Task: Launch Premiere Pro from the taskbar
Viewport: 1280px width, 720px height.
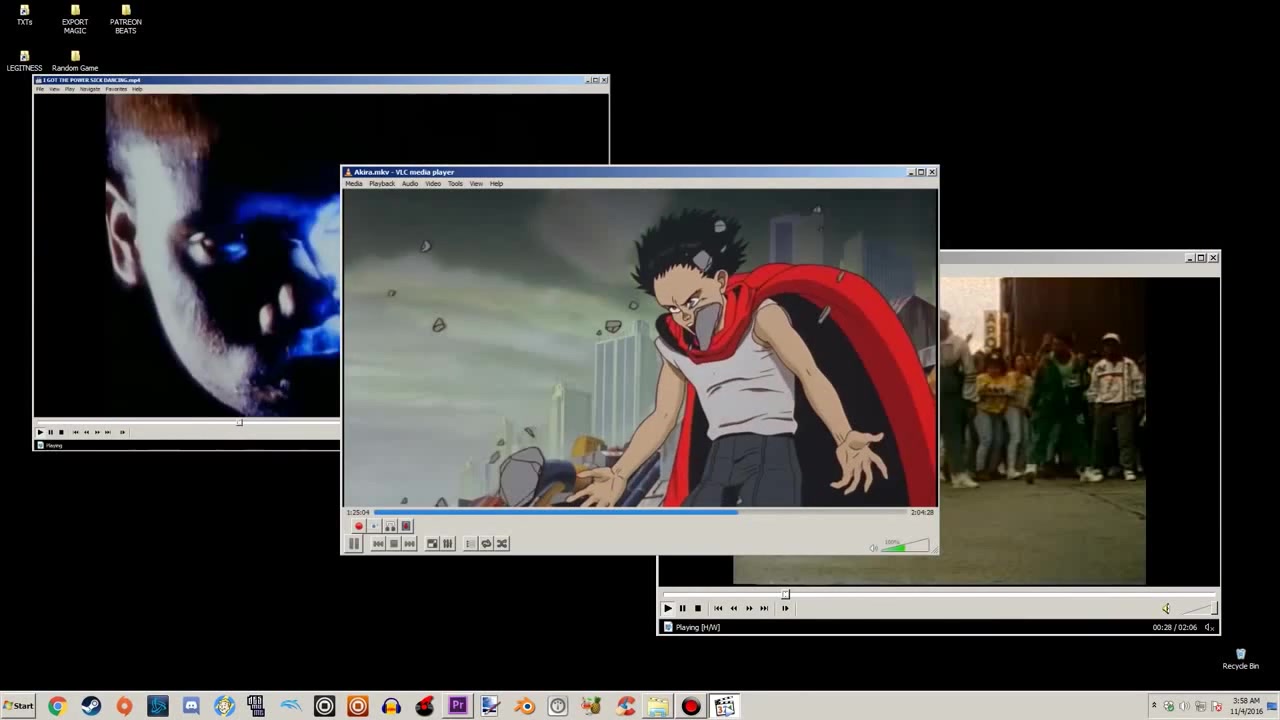Action: (458, 706)
